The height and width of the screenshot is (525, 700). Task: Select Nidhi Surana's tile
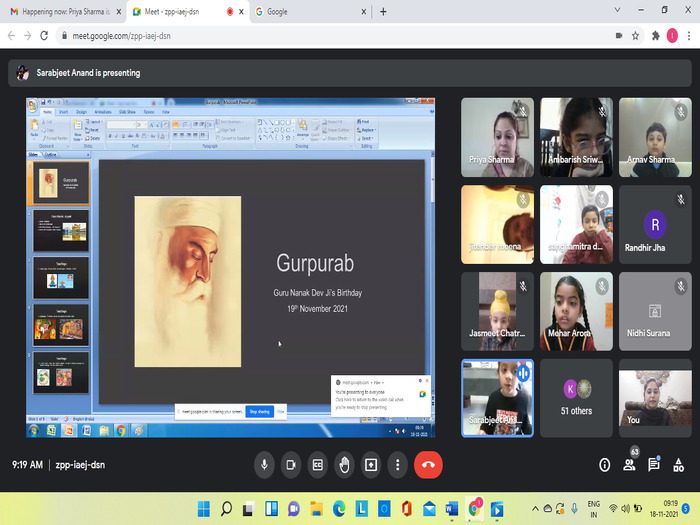(x=655, y=311)
